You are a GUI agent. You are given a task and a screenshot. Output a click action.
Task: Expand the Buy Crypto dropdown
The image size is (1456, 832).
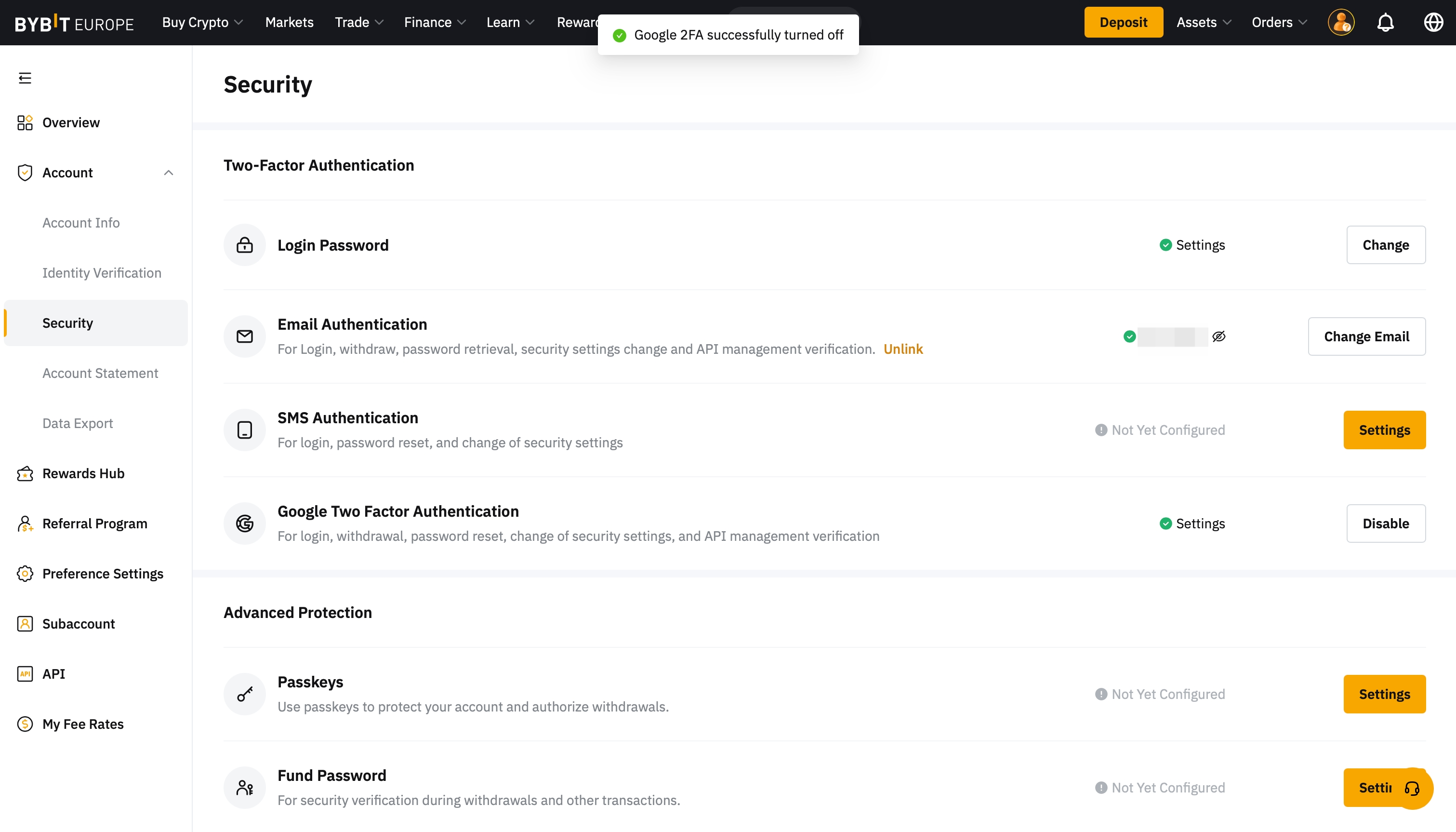click(x=202, y=22)
